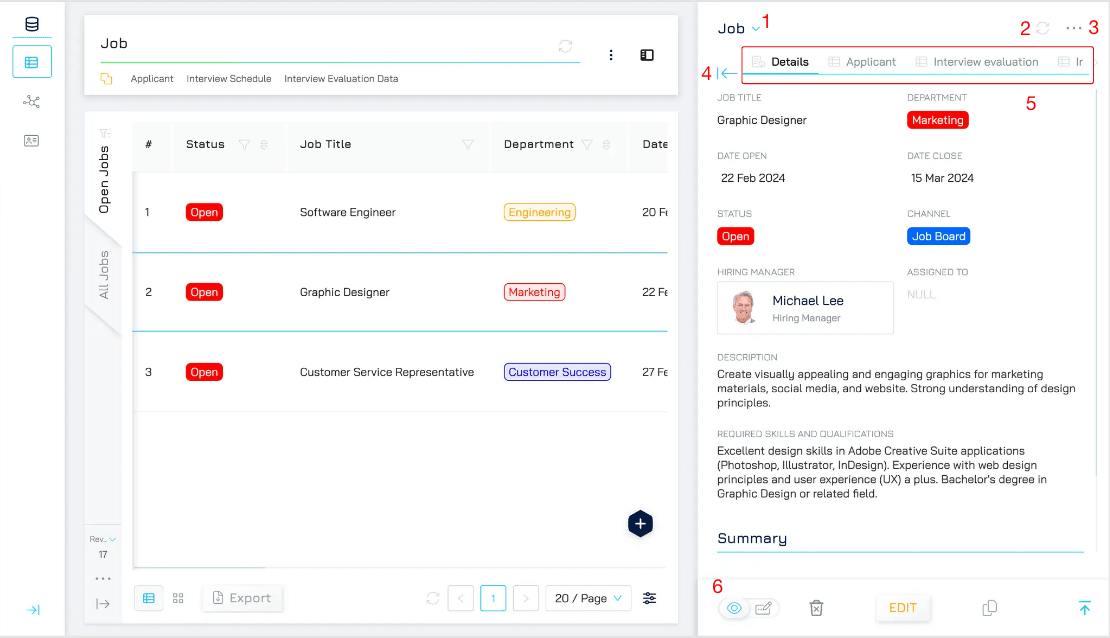The image size is (1110, 638).
Task: Expand the Rev. version dropdown
Action: [x=103, y=539]
